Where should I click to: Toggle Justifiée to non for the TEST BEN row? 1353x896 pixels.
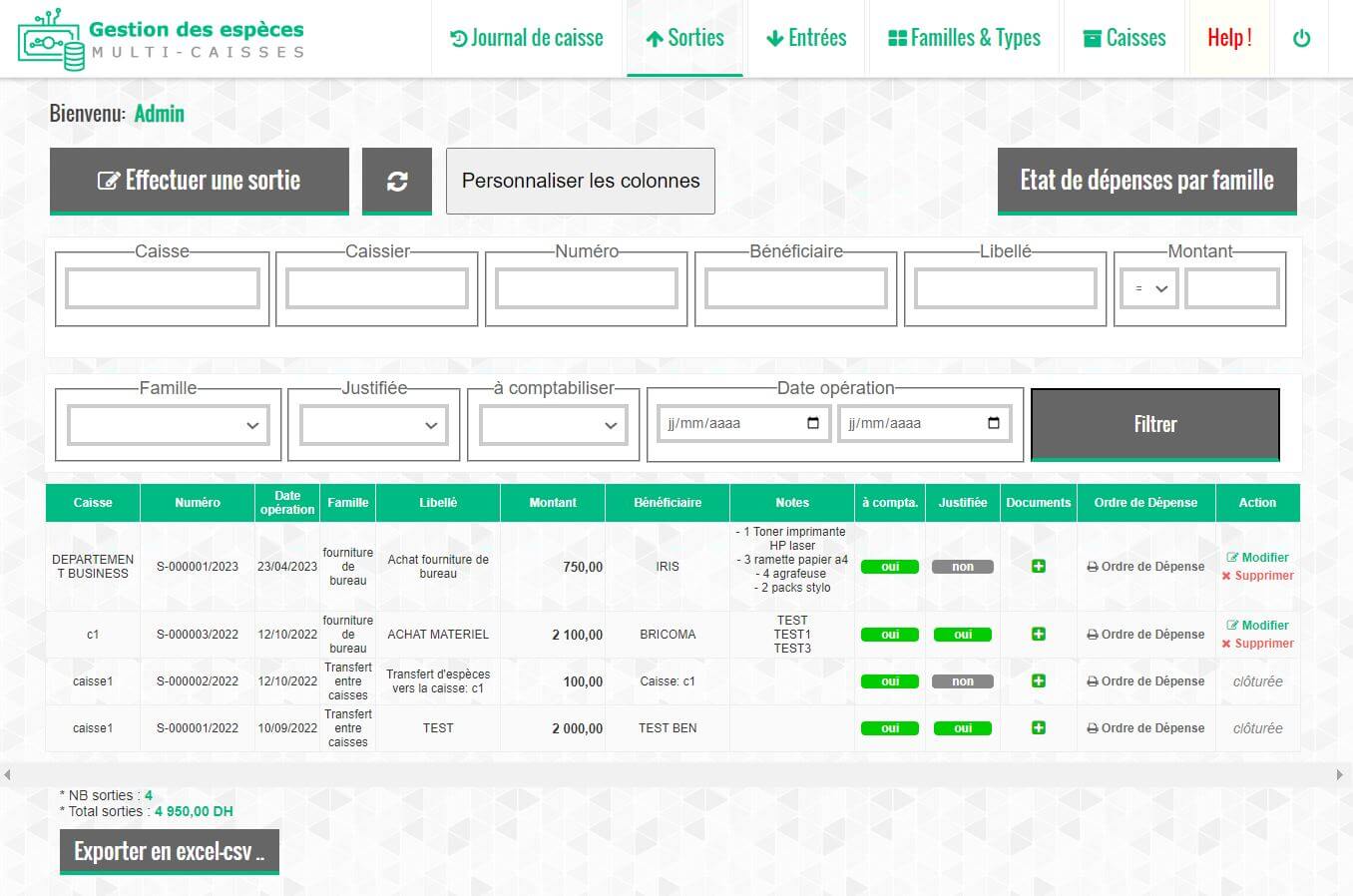962,728
